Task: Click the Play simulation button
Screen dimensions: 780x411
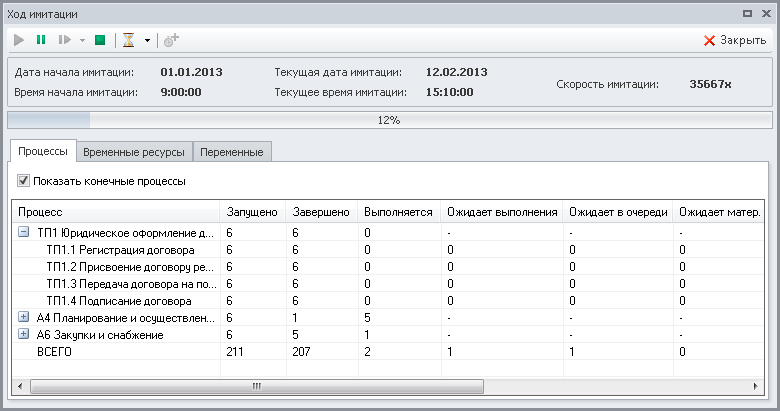Action: click(19, 40)
